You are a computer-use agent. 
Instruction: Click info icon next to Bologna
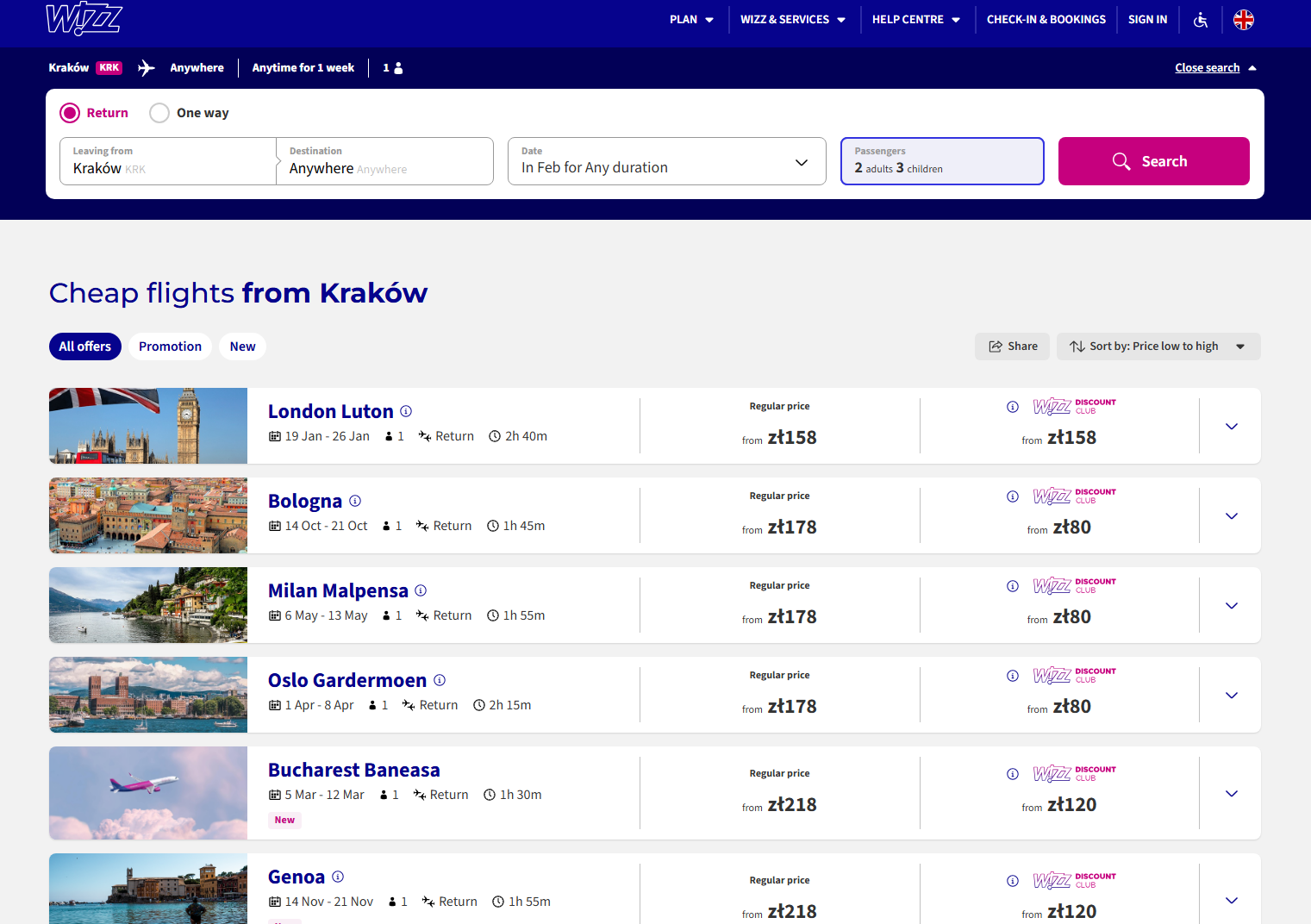pos(355,501)
